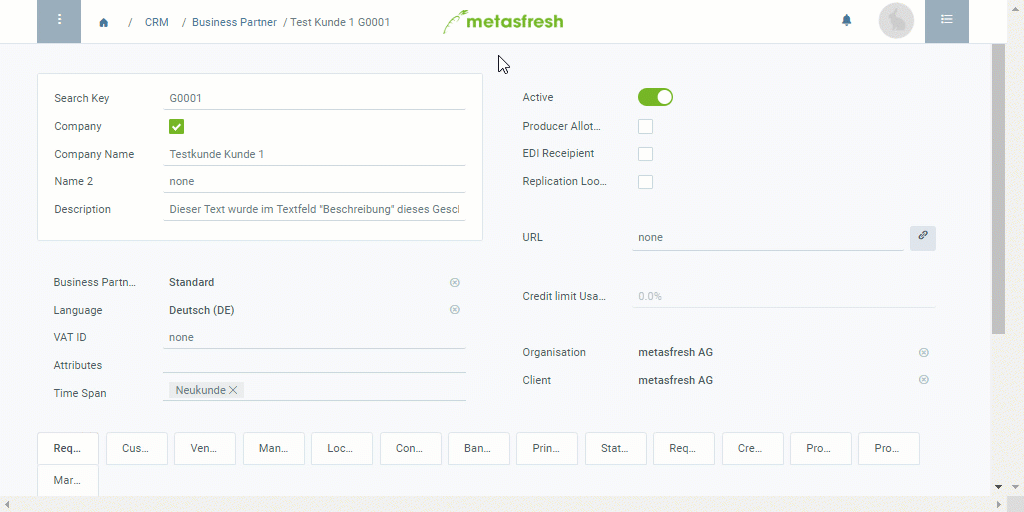Open the Man... tab

(x=274, y=449)
